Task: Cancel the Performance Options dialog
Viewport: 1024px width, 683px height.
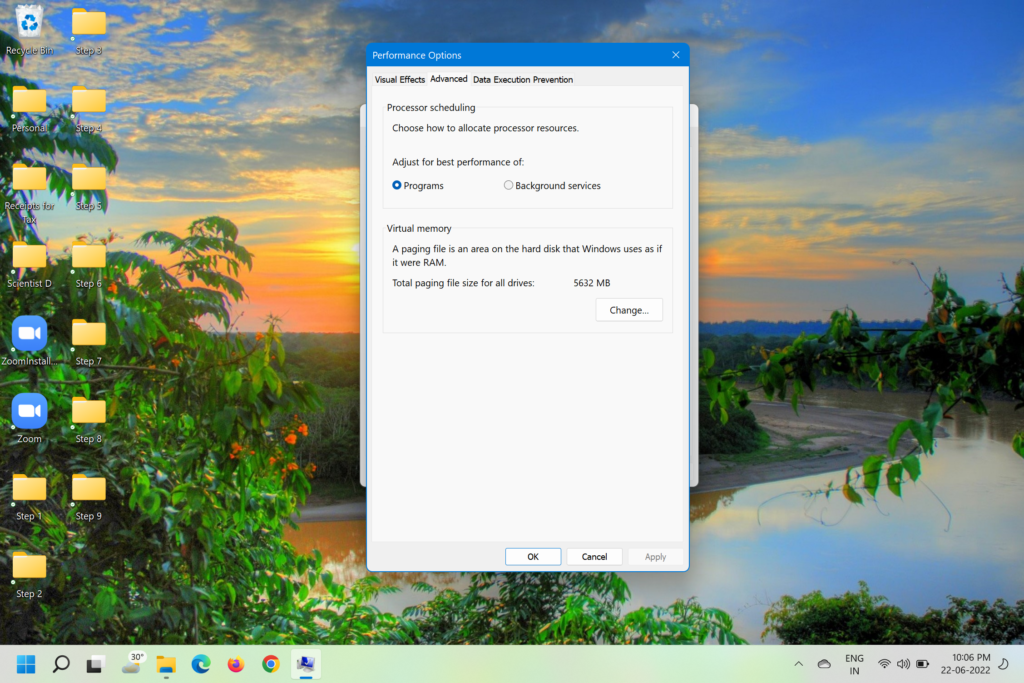Action: tap(594, 556)
